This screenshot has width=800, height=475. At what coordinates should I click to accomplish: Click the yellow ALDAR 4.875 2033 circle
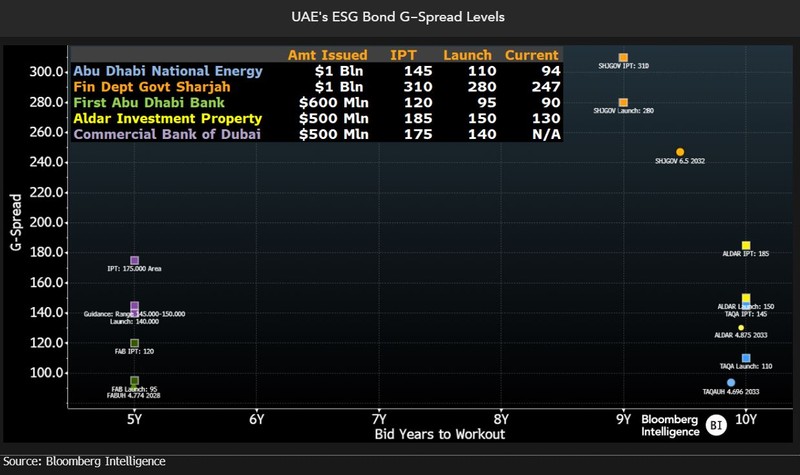click(741, 328)
